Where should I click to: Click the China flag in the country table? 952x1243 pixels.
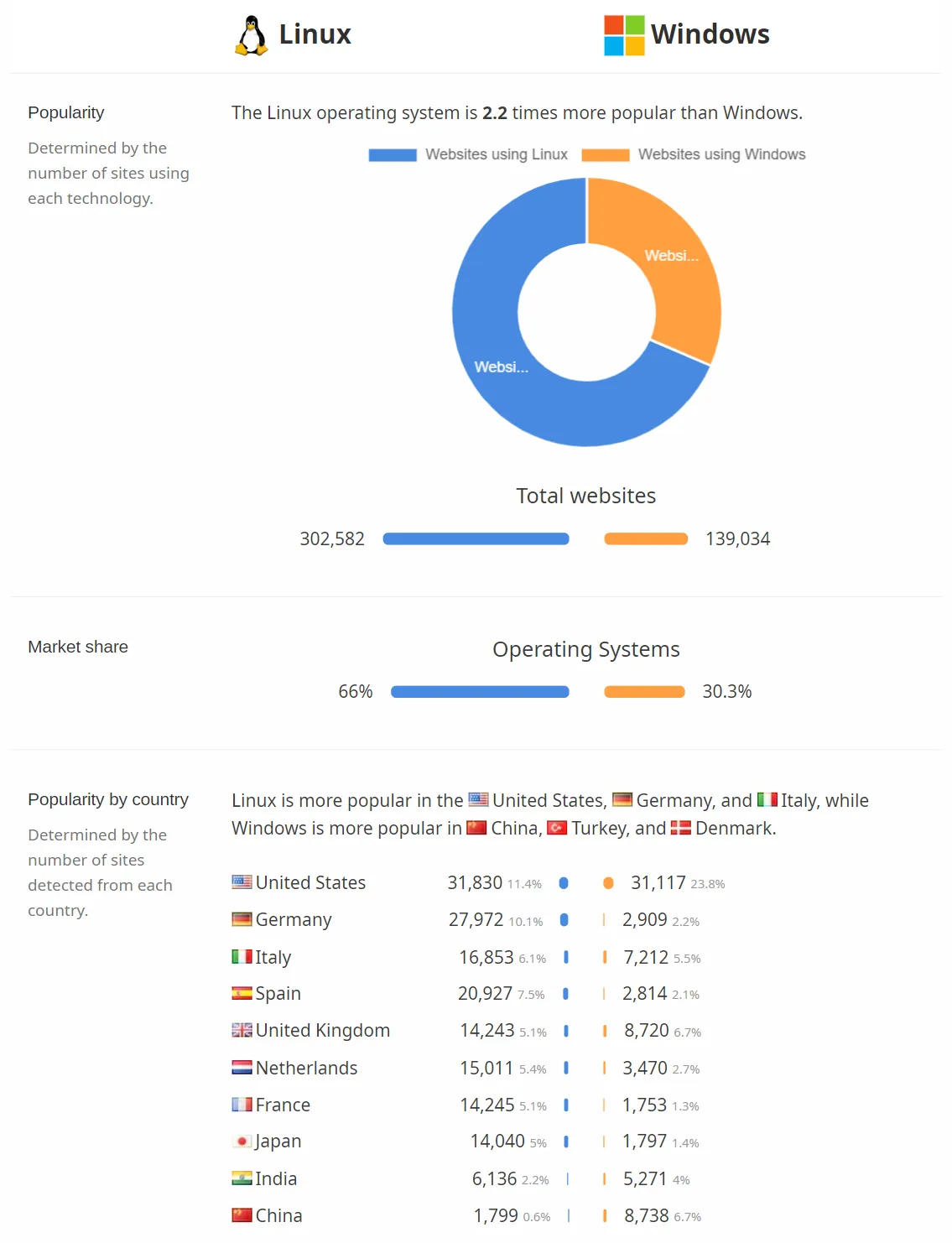tap(242, 1215)
